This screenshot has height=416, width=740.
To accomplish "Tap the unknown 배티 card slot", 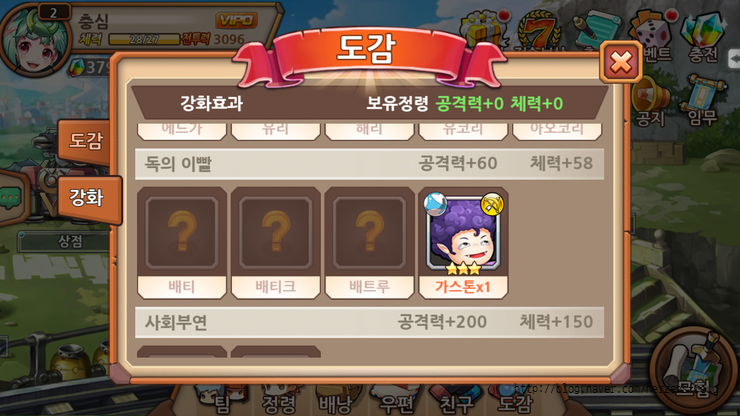I will [182, 243].
